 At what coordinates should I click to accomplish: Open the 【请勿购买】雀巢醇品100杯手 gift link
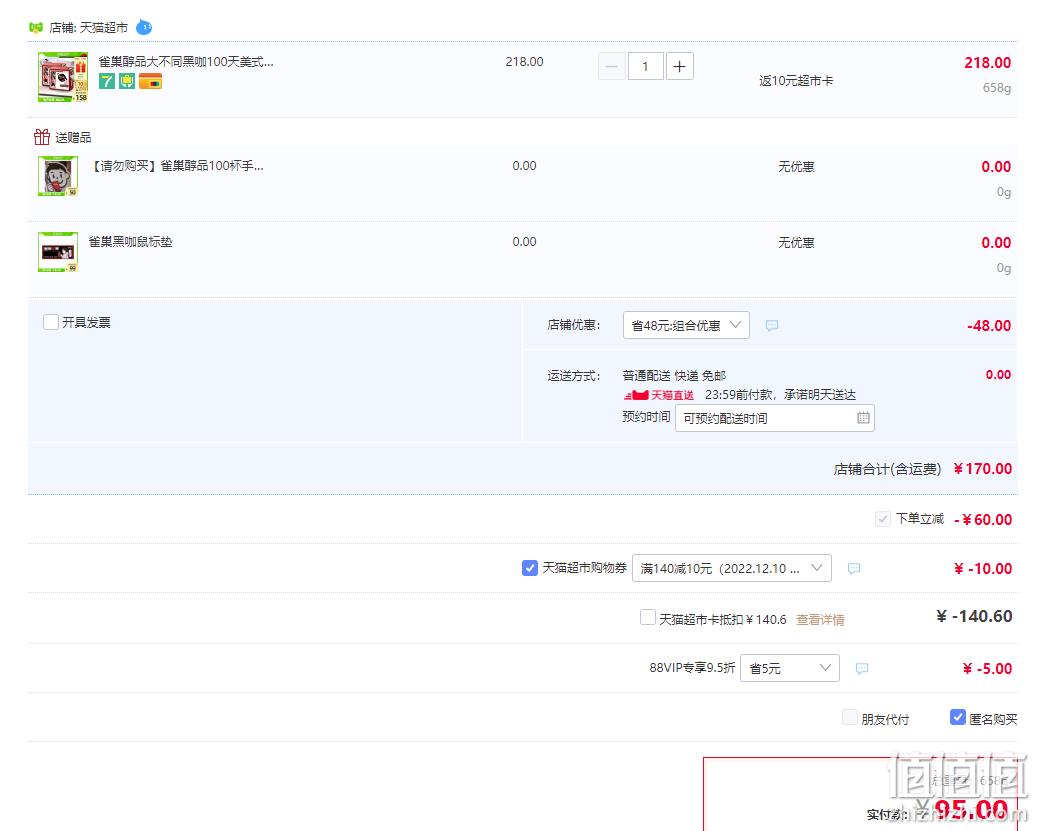pyautogui.click(x=176, y=166)
